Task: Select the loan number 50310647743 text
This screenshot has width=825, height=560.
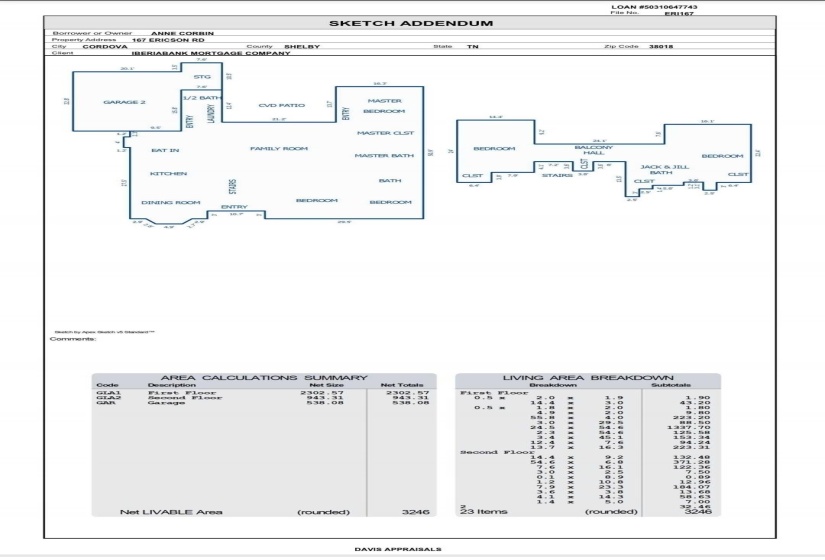Action: click(x=668, y=7)
